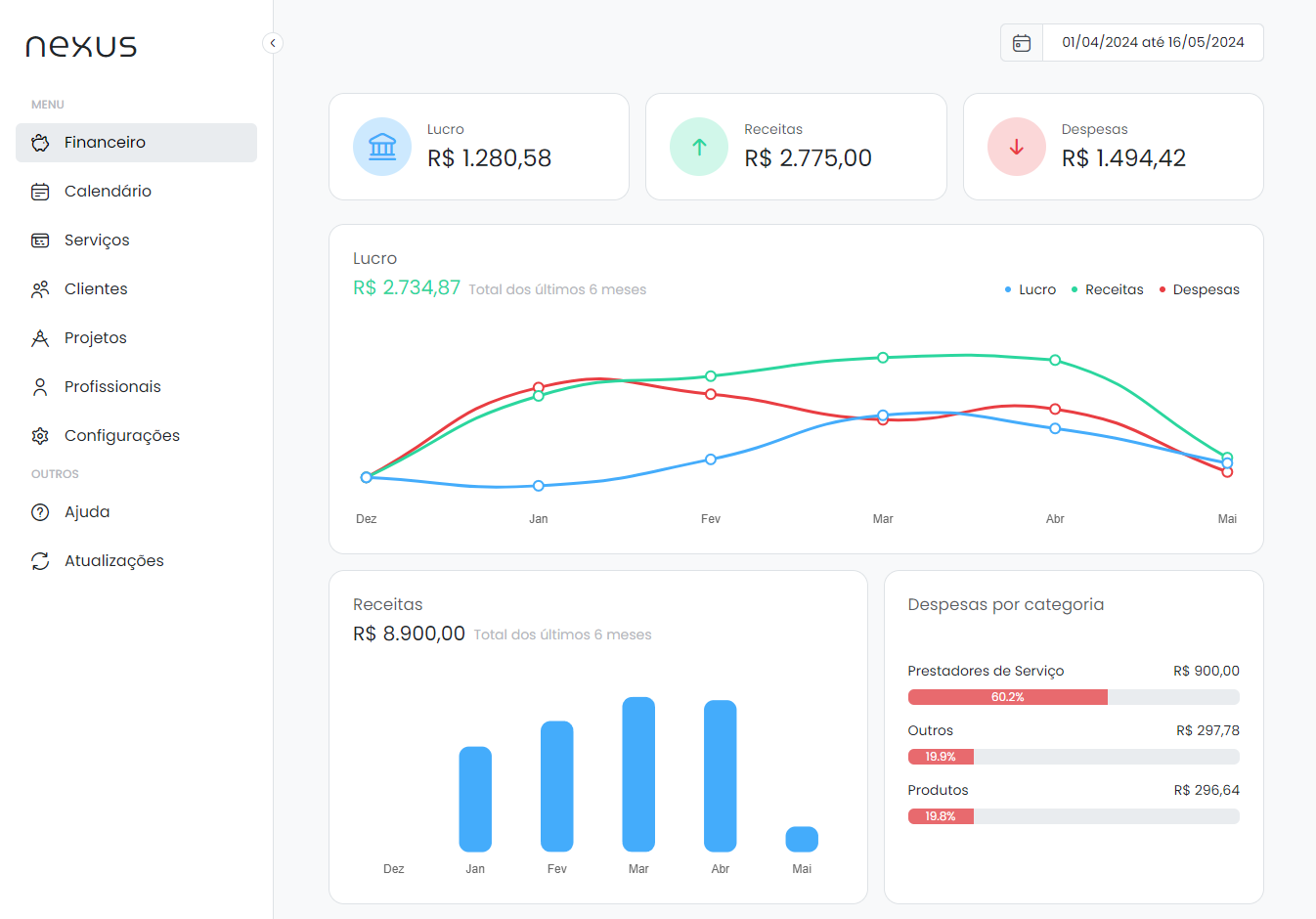Click the Produtos 19.8% progress bar
1316x919 pixels.
pyautogui.click(x=1074, y=816)
